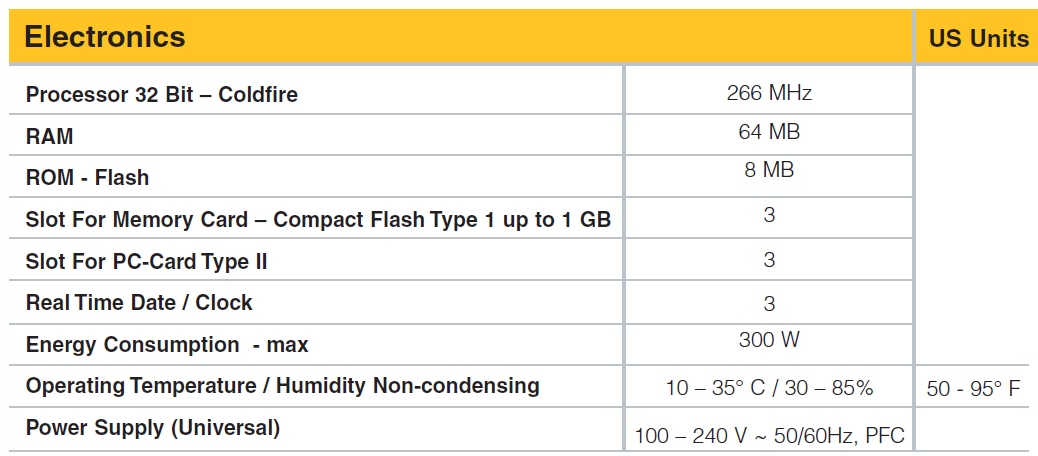Click the Power Supply (Universal) label
Screen dimensions: 1038x456
[153, 428]
